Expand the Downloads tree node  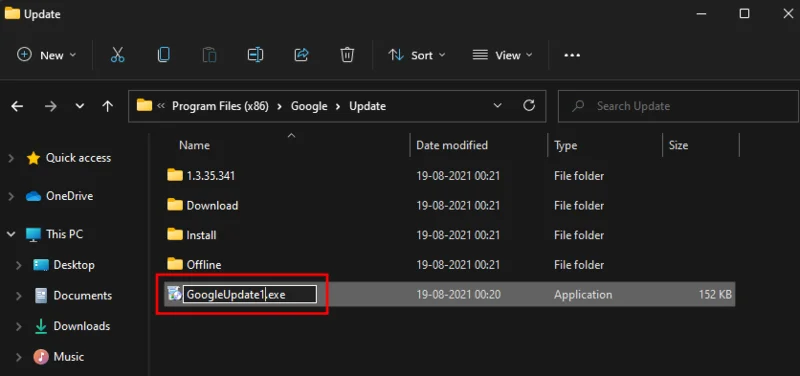click(x=19, y=327)
